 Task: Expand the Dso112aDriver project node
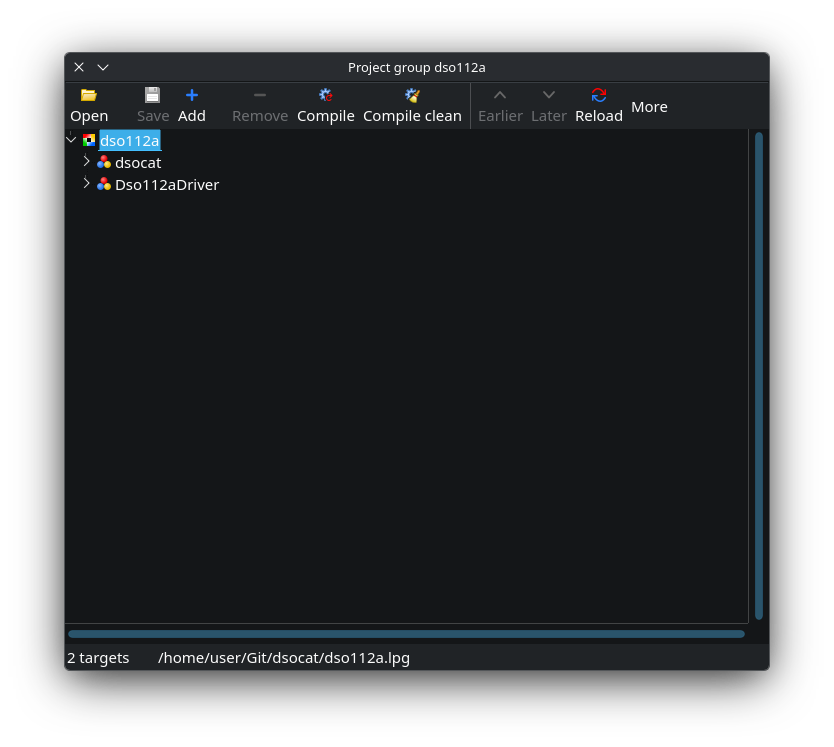point(86,184)
